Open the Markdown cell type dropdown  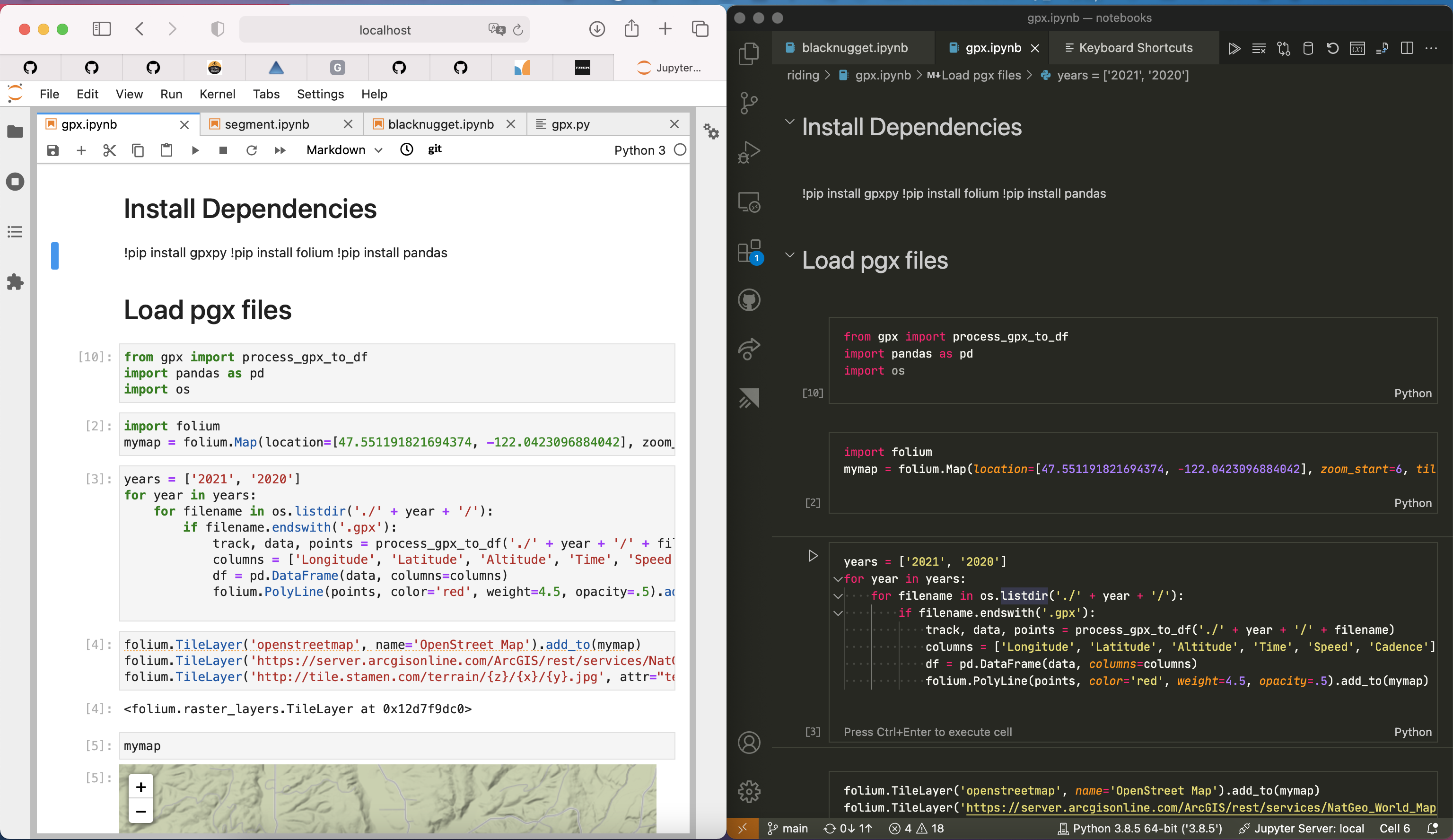pyautogui.click(x=344, y=150)
